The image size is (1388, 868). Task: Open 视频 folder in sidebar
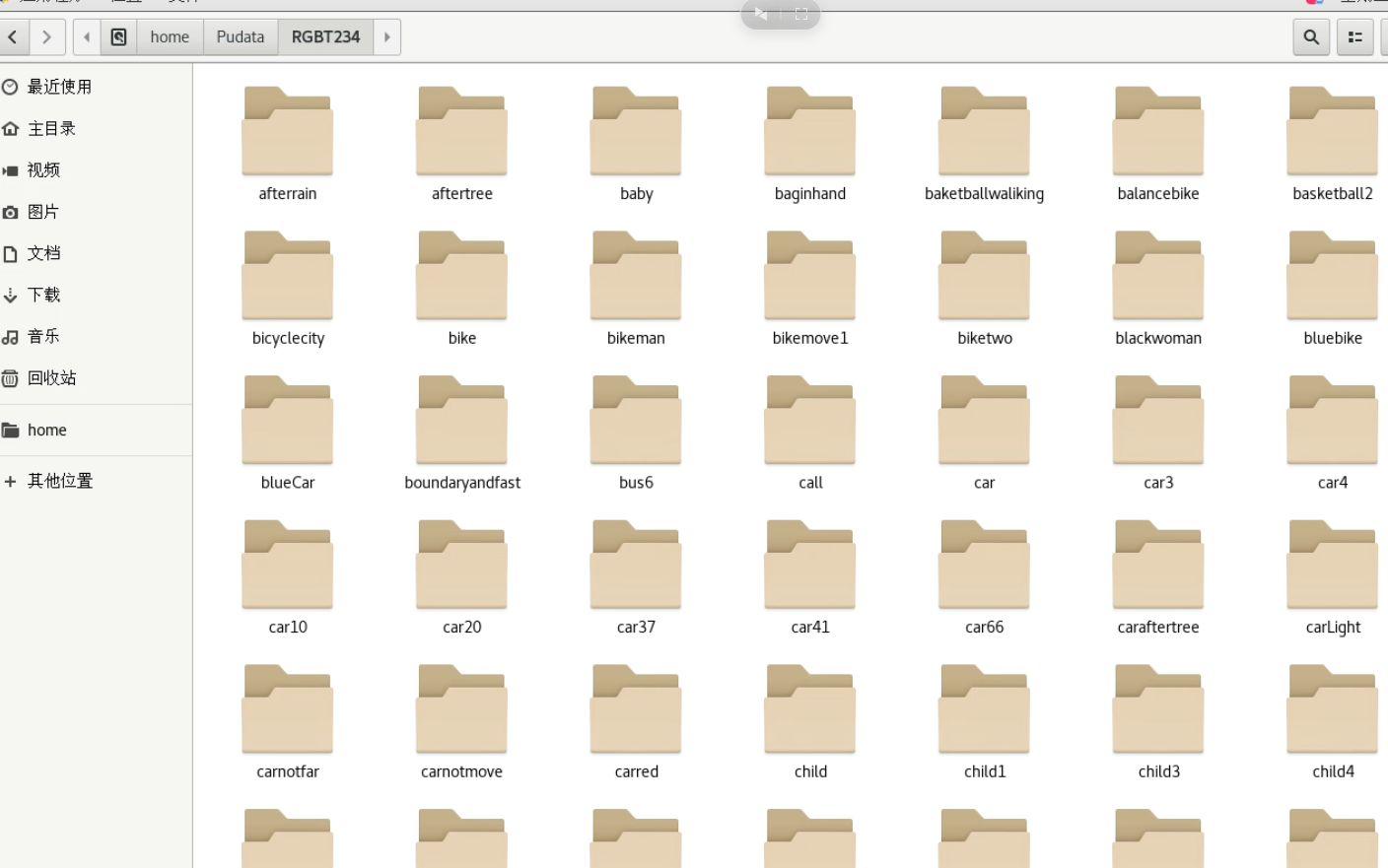point(96,169)
